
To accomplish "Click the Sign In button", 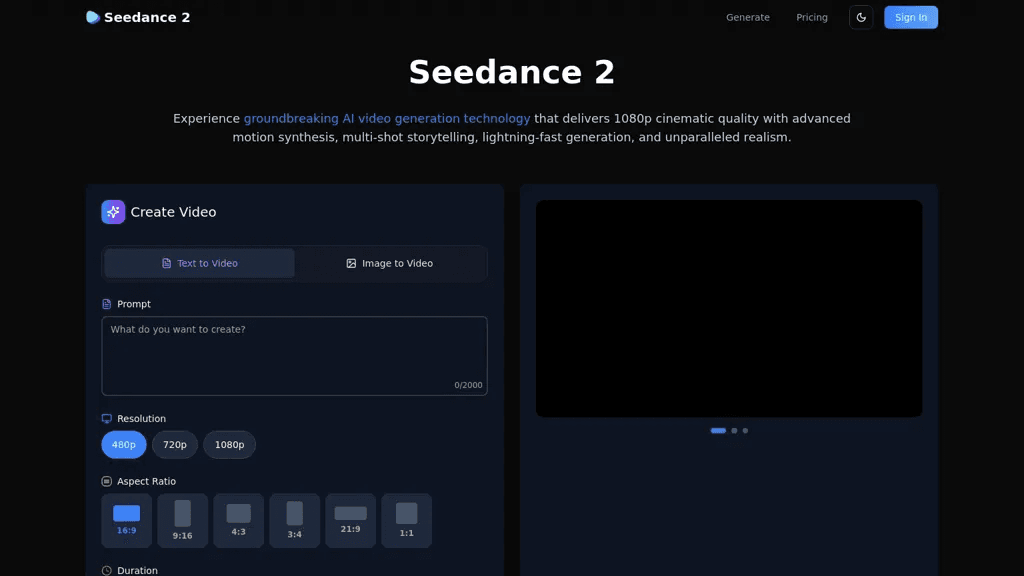I will pos(910,18).
